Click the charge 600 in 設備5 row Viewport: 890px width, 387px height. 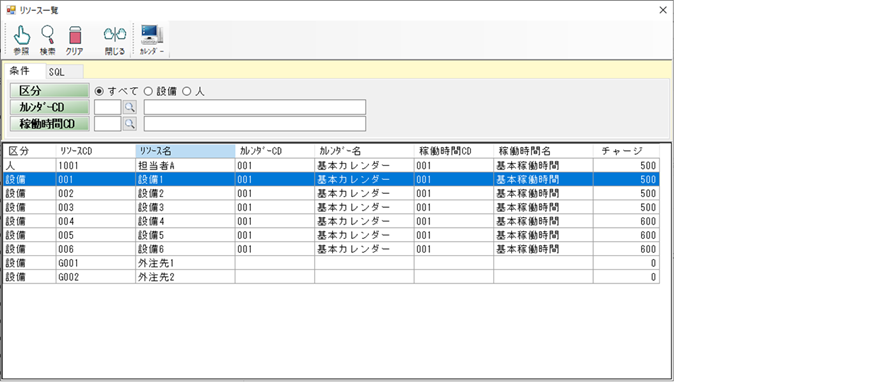click(x=626, y=235)
